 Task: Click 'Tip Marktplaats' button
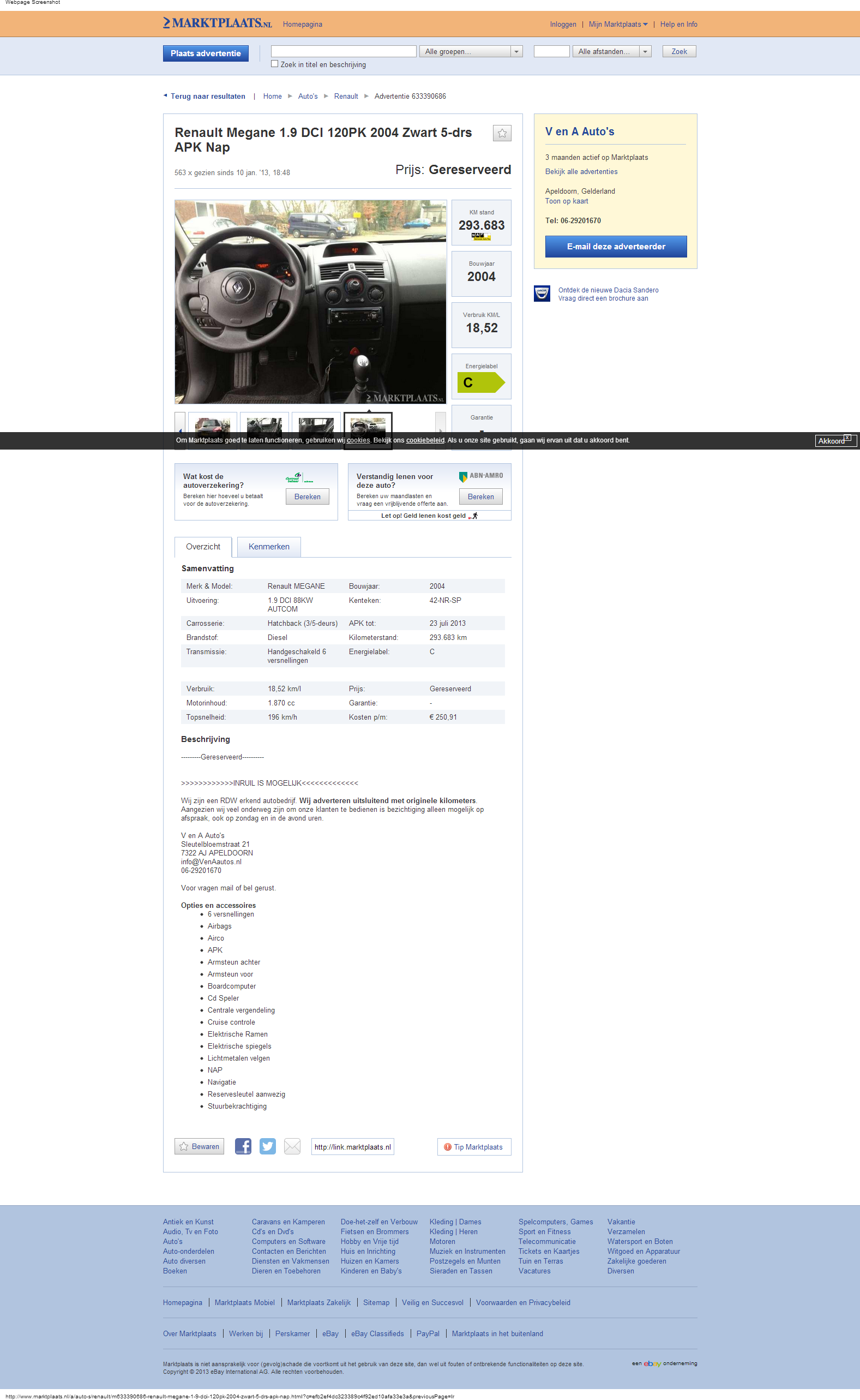pos(474,1147)
